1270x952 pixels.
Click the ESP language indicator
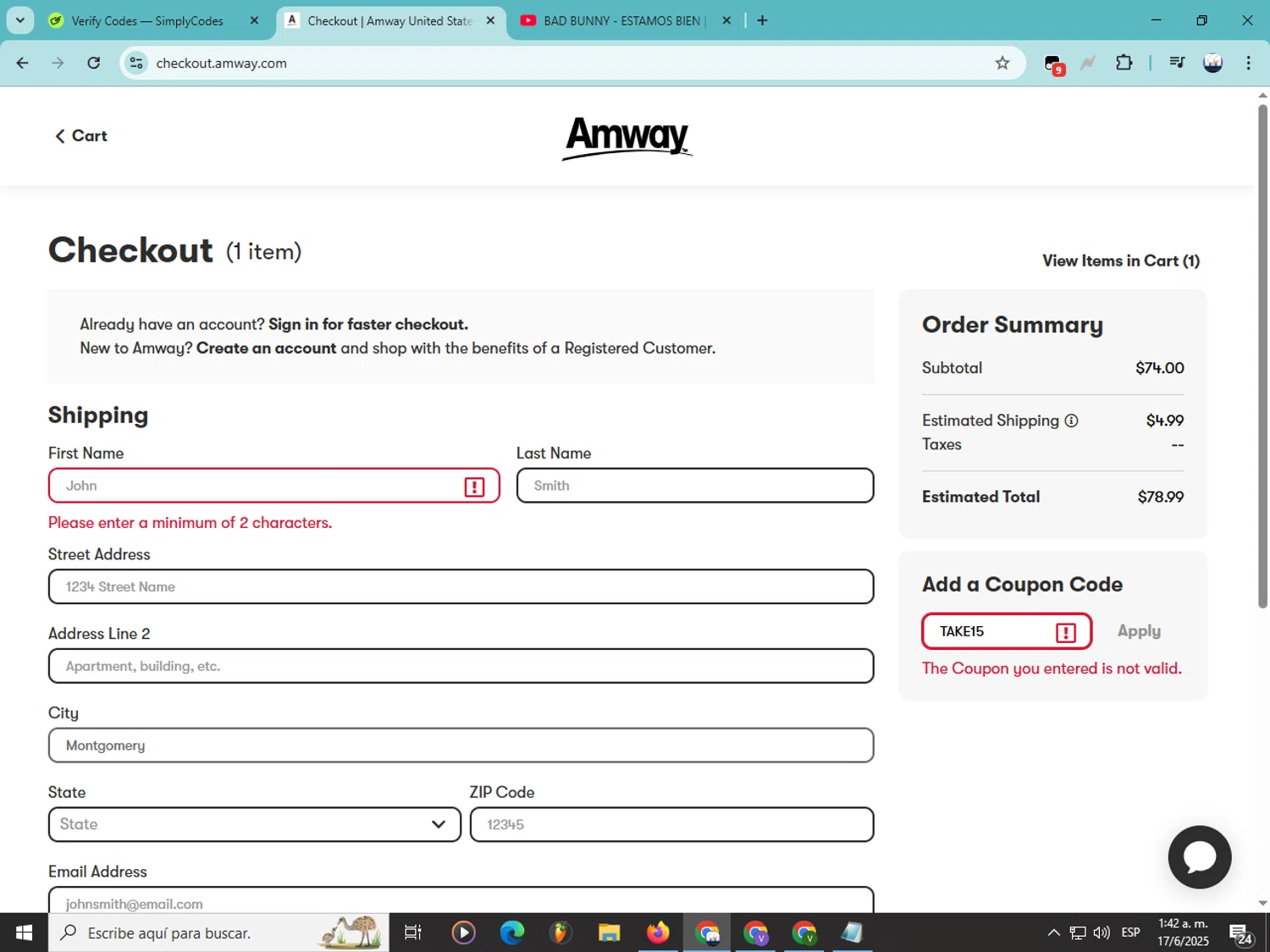click(x=1130, y=933)
